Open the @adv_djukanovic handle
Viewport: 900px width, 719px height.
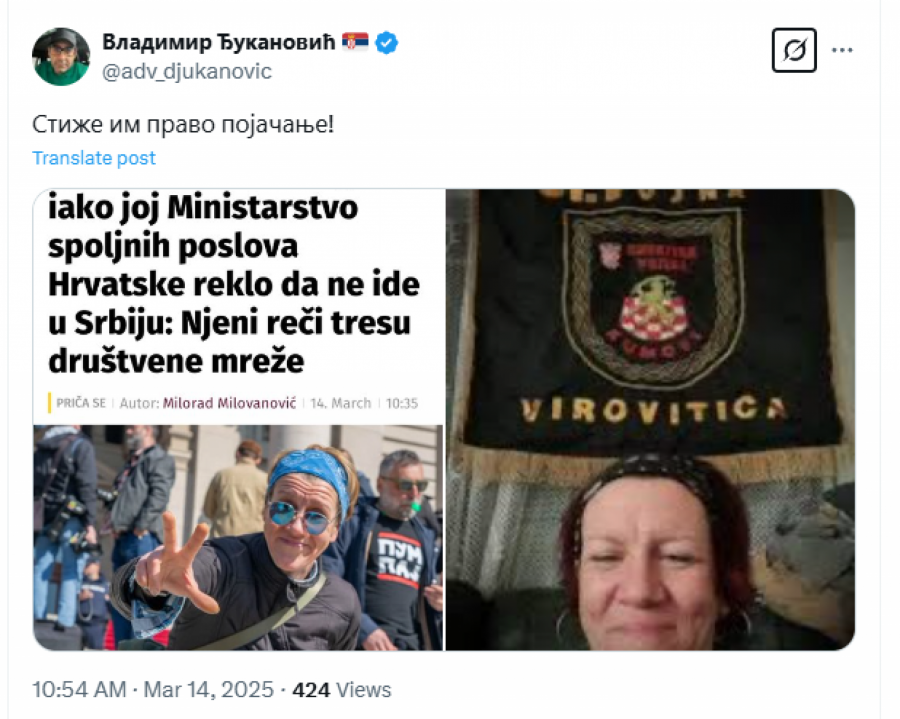click(187, 71)
